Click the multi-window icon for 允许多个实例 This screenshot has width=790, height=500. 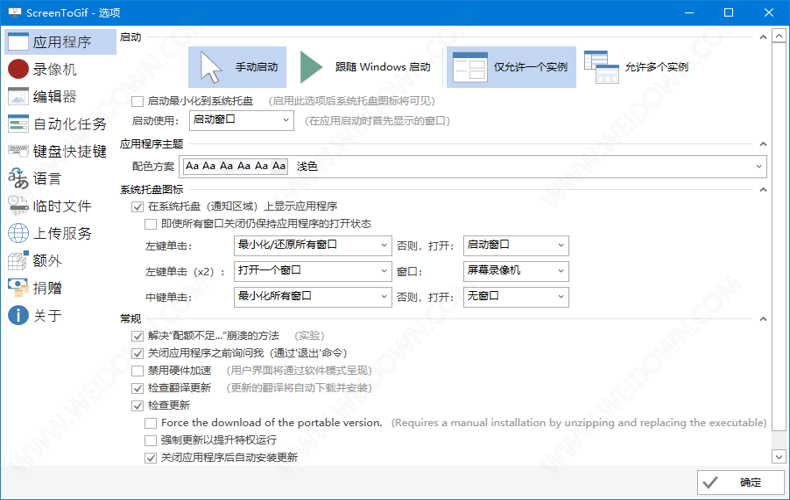[601, 67]
